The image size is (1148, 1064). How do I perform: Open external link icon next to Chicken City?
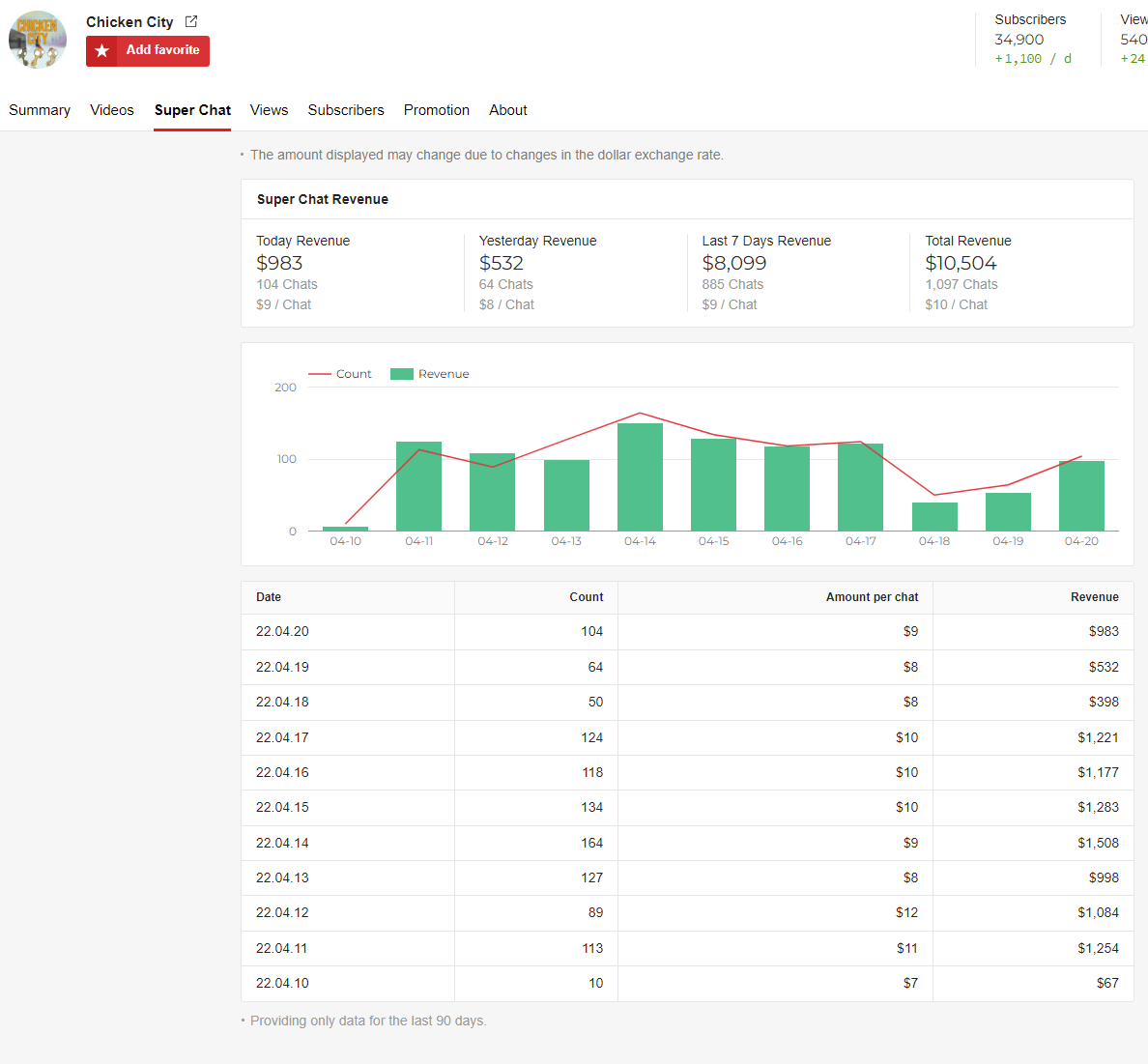(x=191, y=21)
